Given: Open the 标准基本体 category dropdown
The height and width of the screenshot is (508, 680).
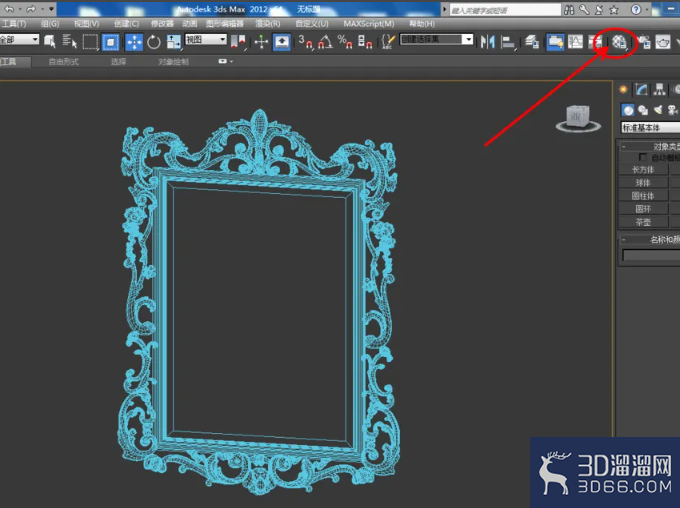Looking at the screenshot, I should pos(651,128).
